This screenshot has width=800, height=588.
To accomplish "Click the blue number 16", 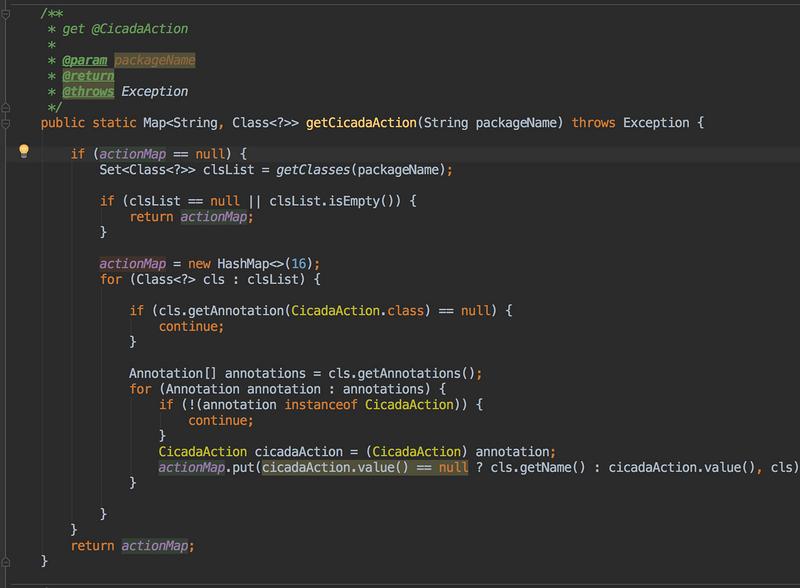I will (298, 264).
